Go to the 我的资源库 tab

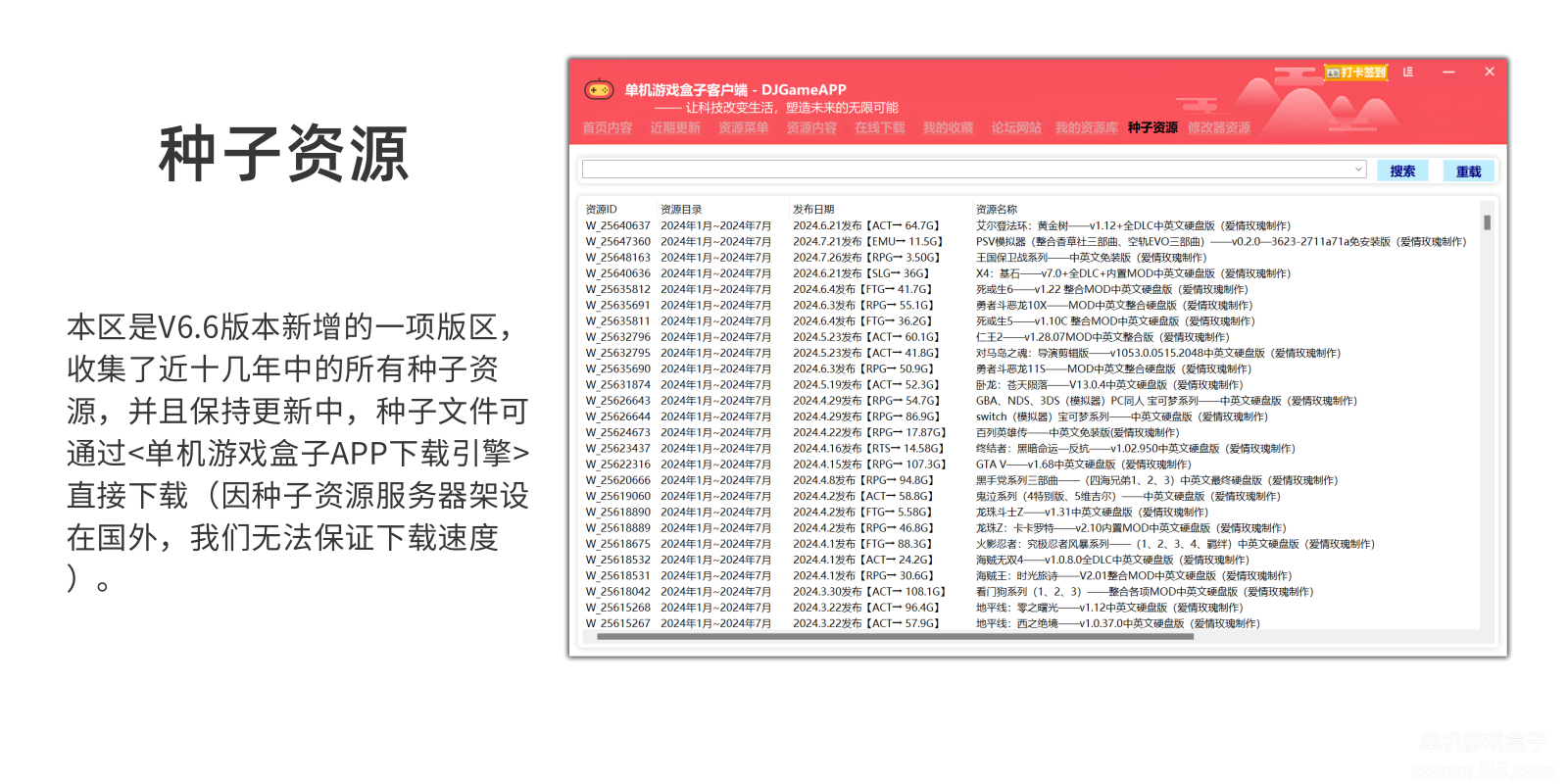click(x=1086, y=128)
